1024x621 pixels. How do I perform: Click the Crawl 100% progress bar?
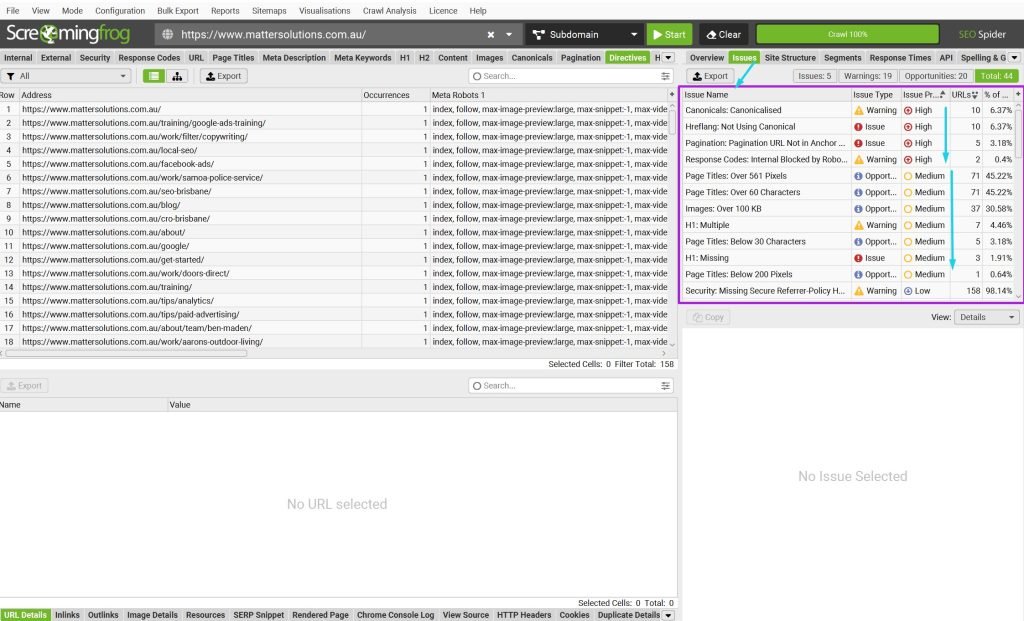coord(847,34)
